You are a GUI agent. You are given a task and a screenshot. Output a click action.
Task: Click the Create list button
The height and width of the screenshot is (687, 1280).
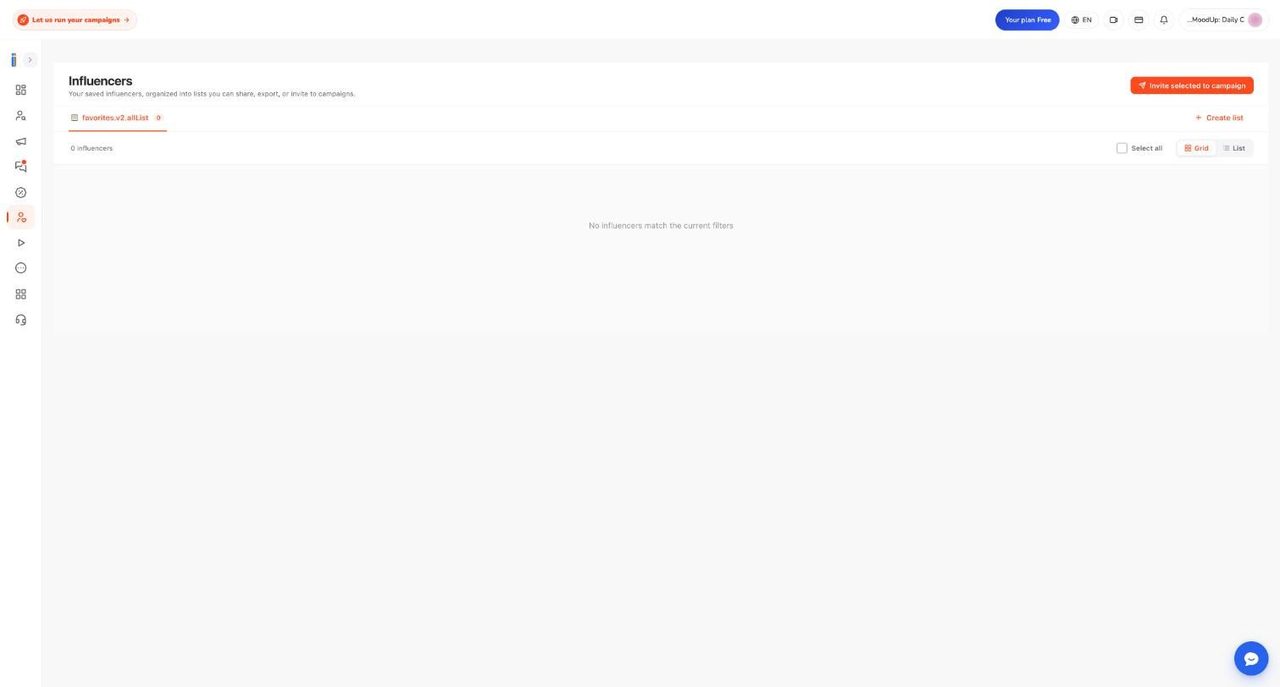(1219, 118)
